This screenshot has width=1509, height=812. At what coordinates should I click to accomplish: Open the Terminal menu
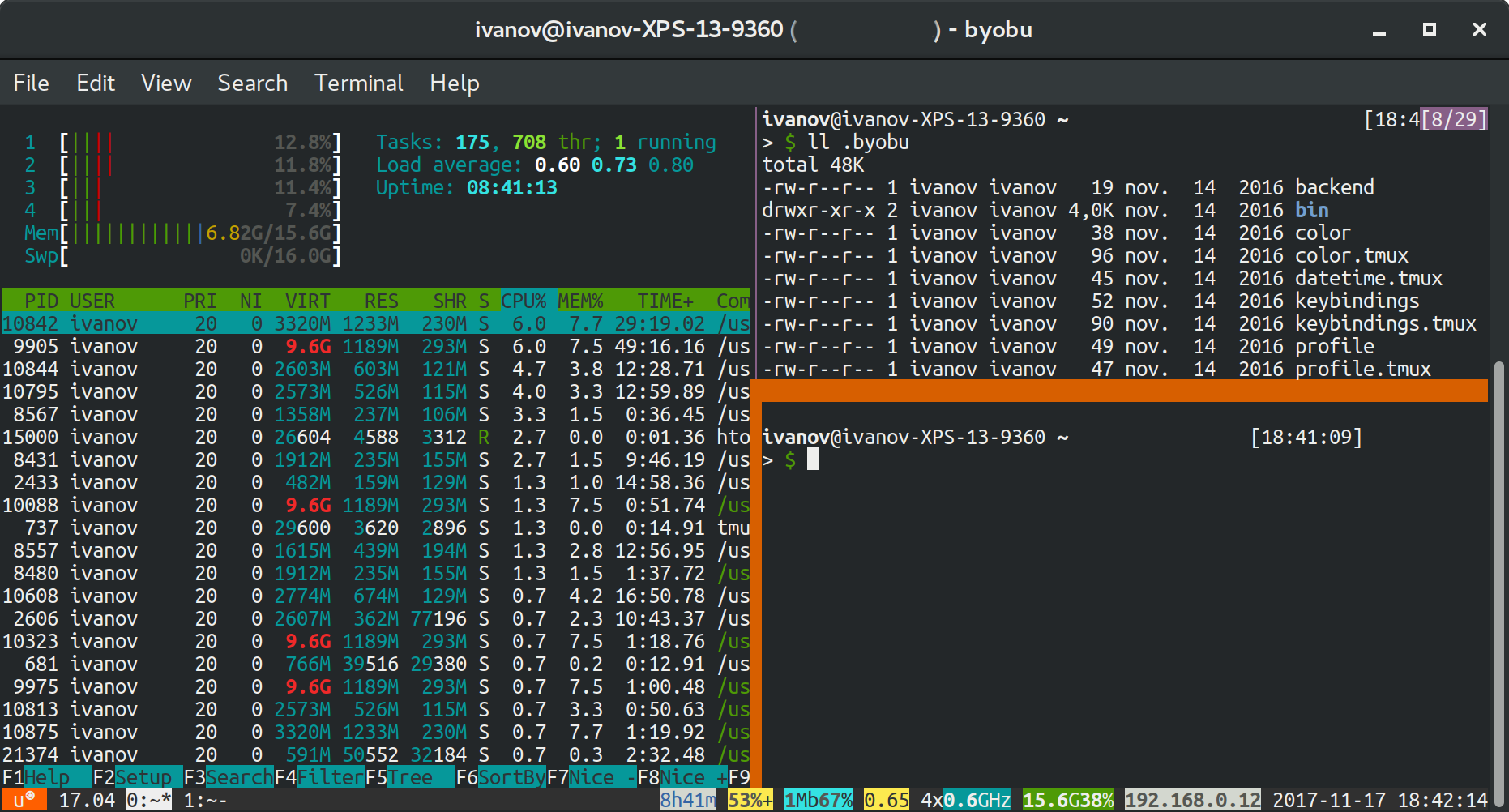[358, 82]
